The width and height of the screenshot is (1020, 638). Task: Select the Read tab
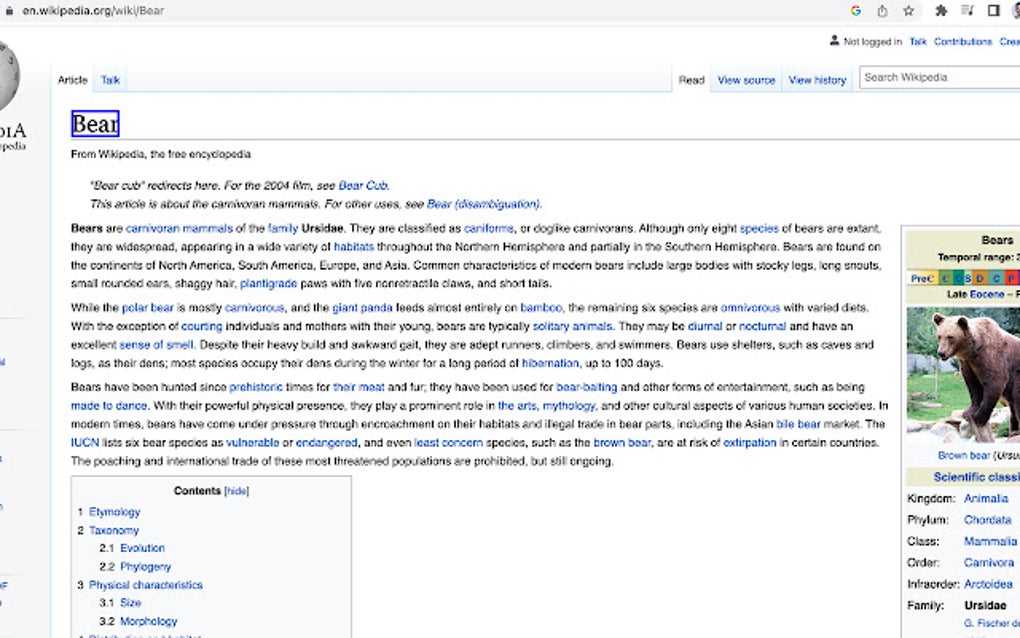click(691, 80)
